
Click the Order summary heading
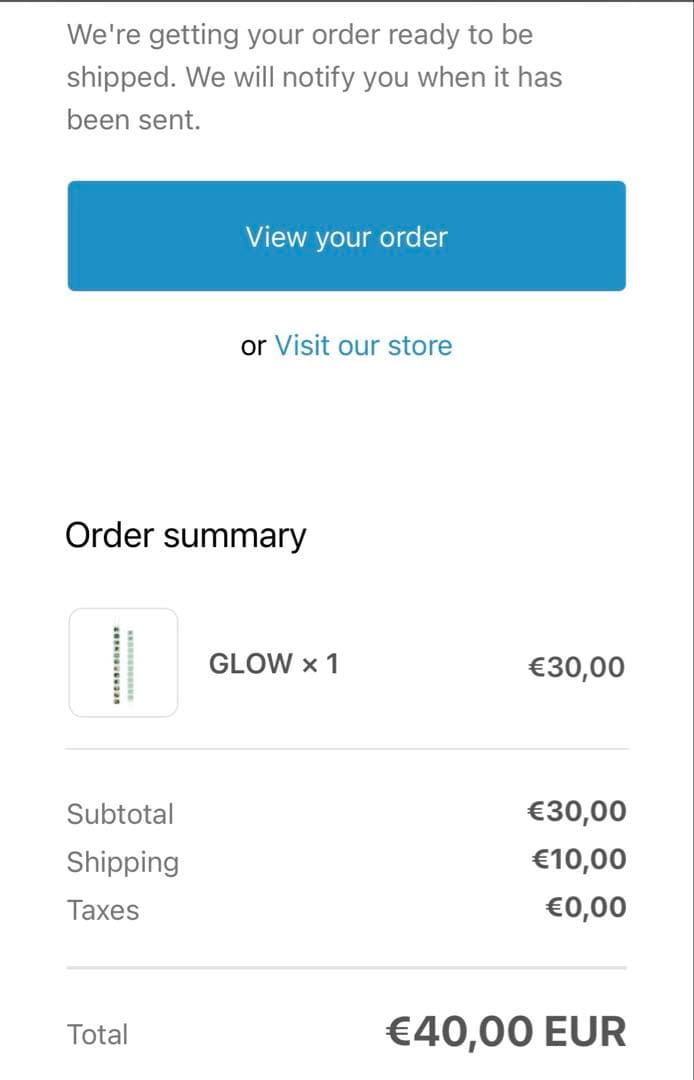tap(185, 535)
